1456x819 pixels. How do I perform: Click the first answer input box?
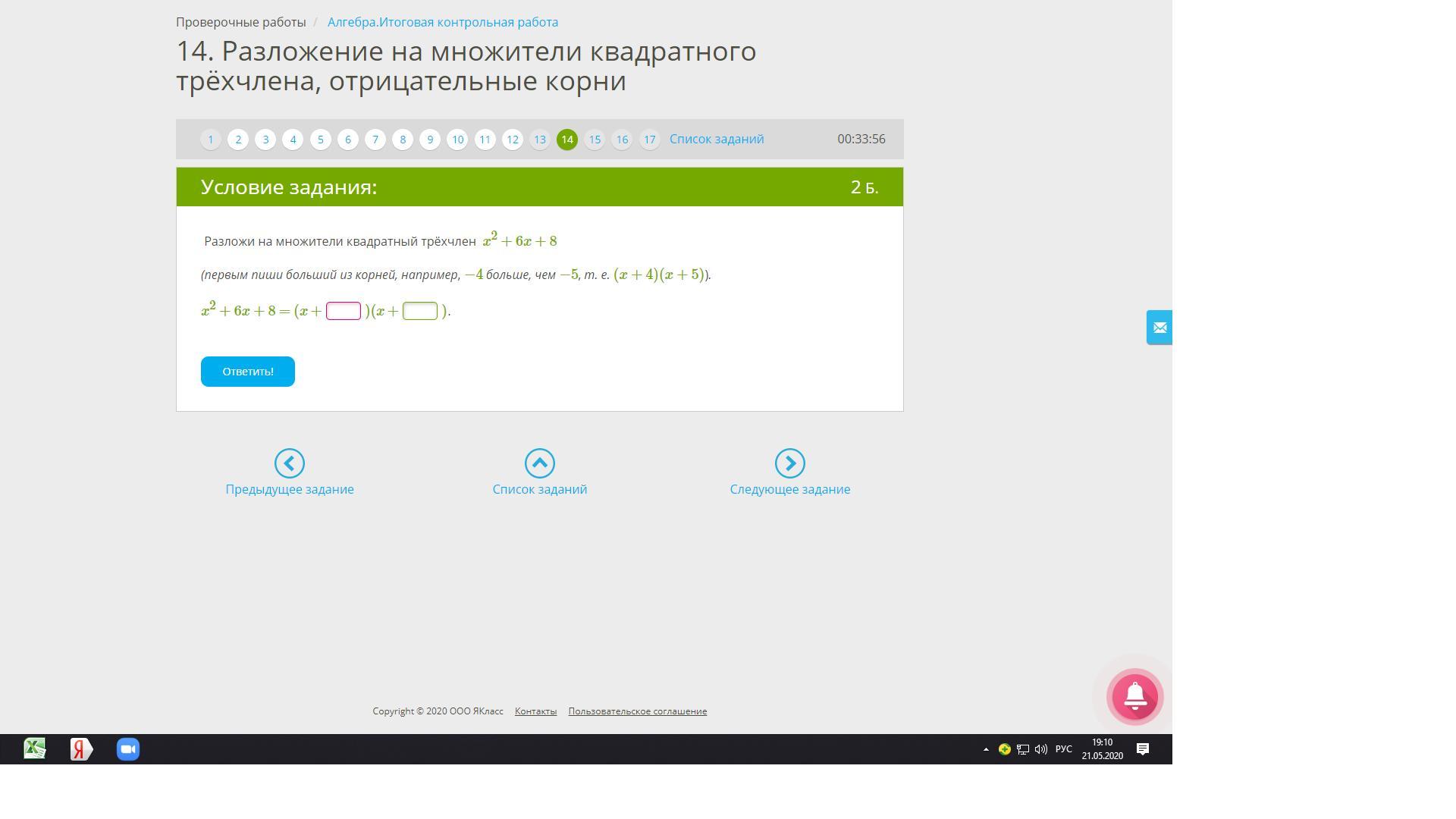pyautogui.click(x=344, y=311)
